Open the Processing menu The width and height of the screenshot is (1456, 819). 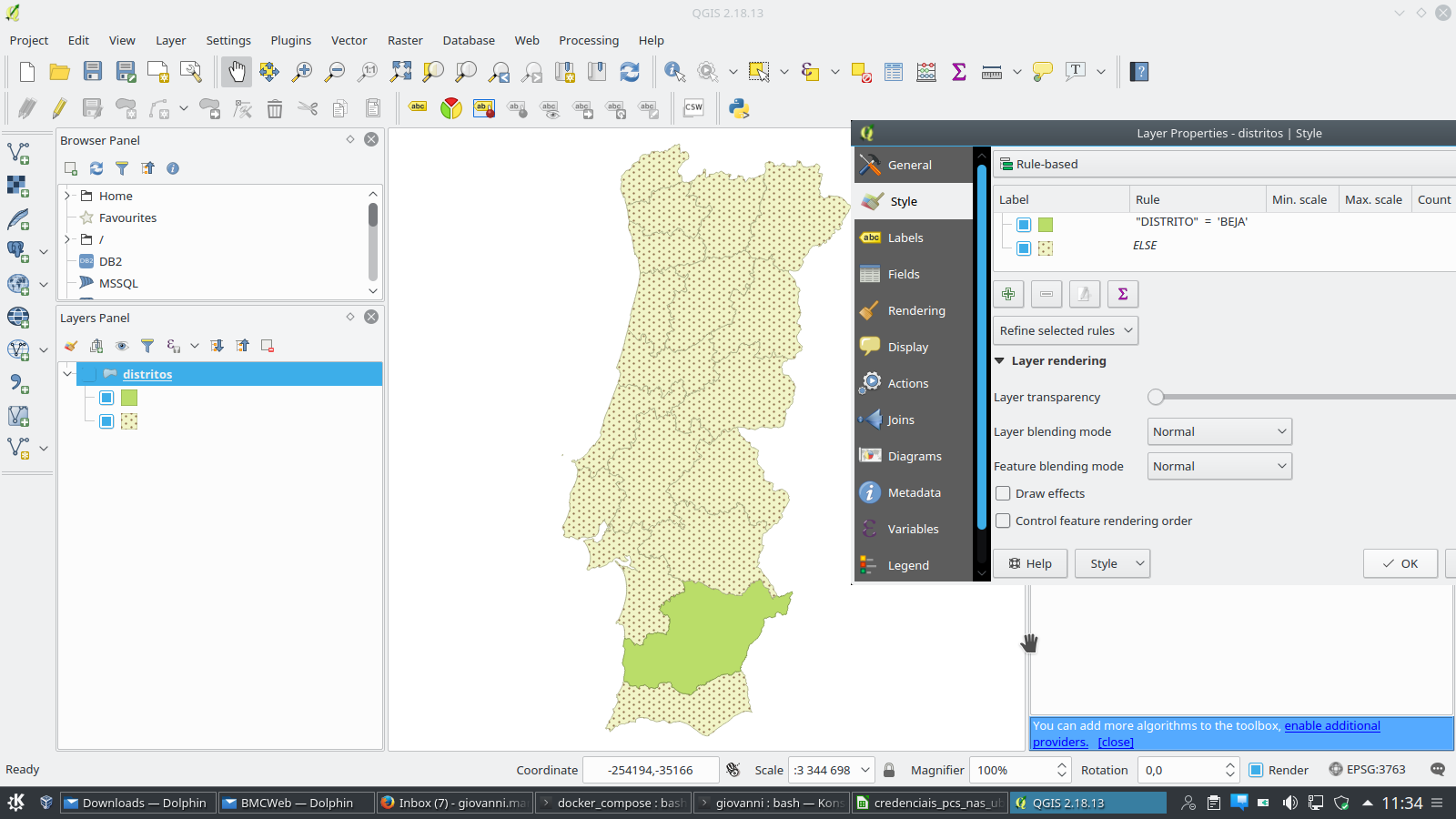(588, 40)
